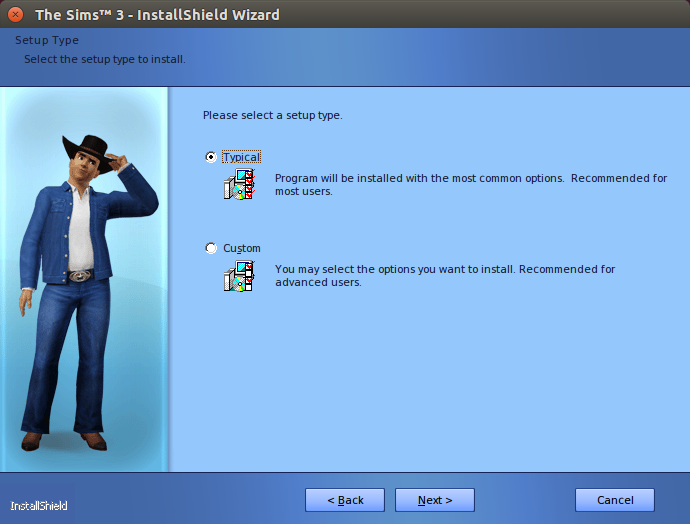Click the window title 'The Sims 3 - InstallShield Wizard'
The width and height of the screenshot is (690, 524).
click(157, 15)
